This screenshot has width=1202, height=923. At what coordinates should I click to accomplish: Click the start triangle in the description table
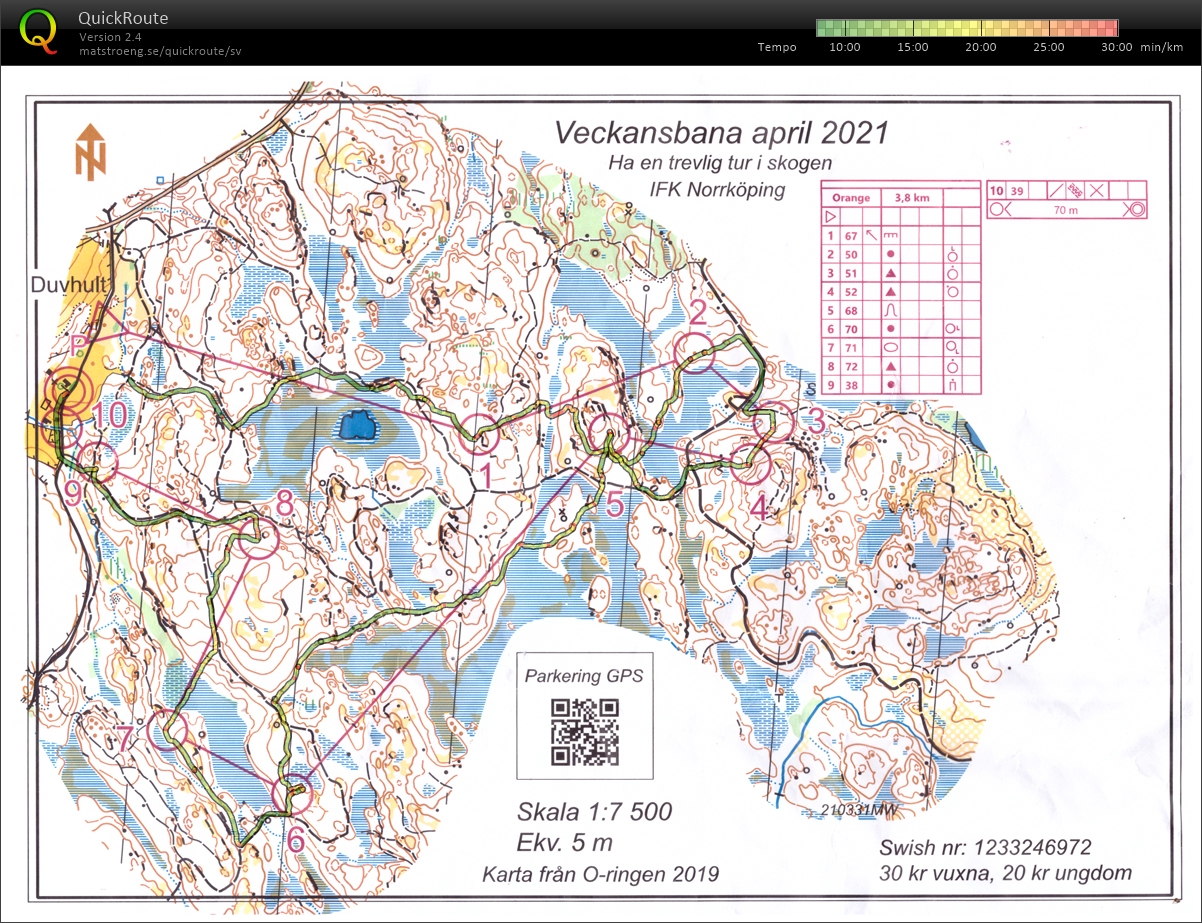(x=829, y=216)
